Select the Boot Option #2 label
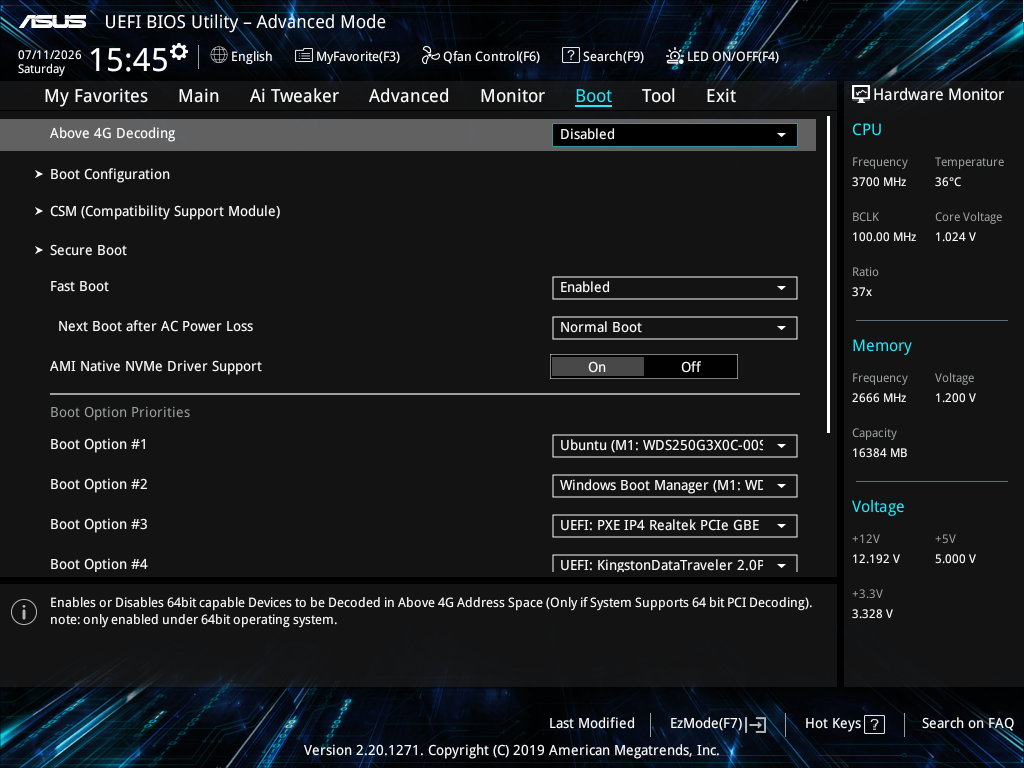Screen dimensions: 1024x768 99,485
